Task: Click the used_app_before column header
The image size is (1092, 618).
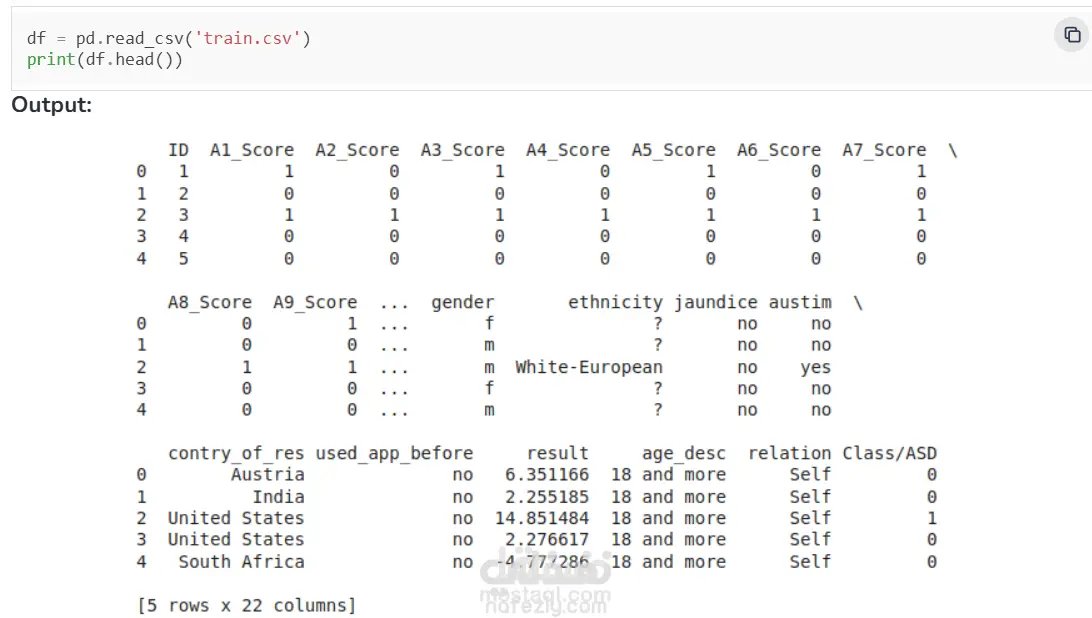Action: coord(394,454)
